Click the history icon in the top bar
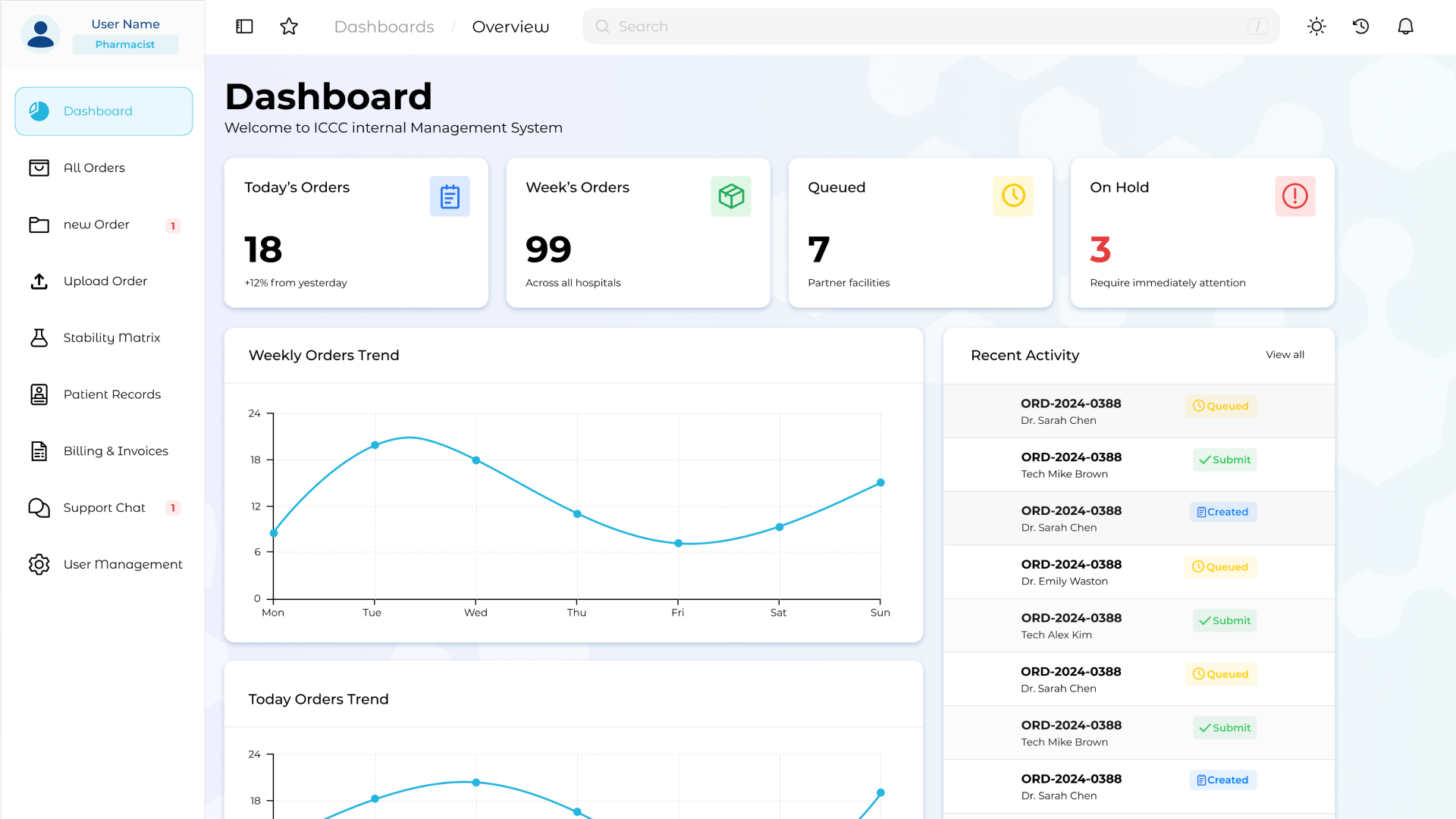The image size is (1456, 819). click(1360, 26)
